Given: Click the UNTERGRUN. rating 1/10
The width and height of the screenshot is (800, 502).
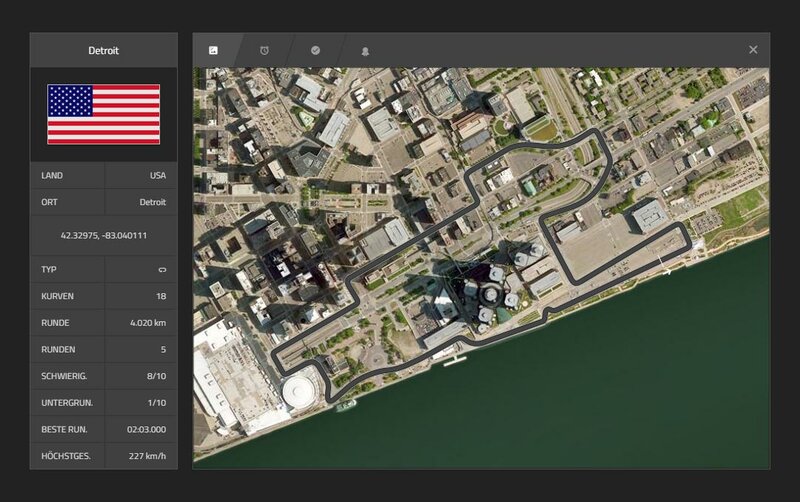Looking at the screenshot, I should click(x=155, y=403).
